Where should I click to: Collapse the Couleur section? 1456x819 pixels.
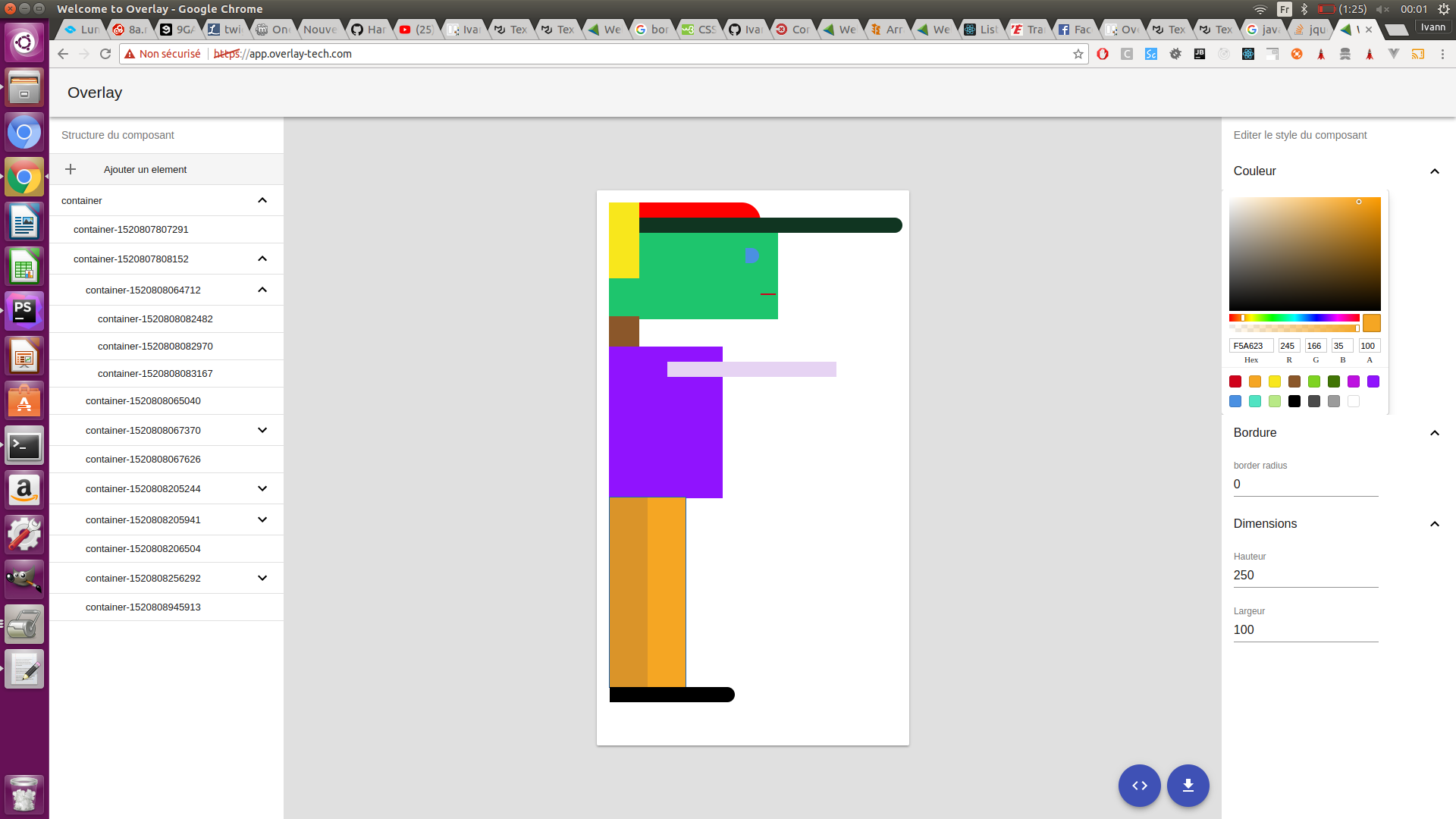click(x=1434, y=171)
